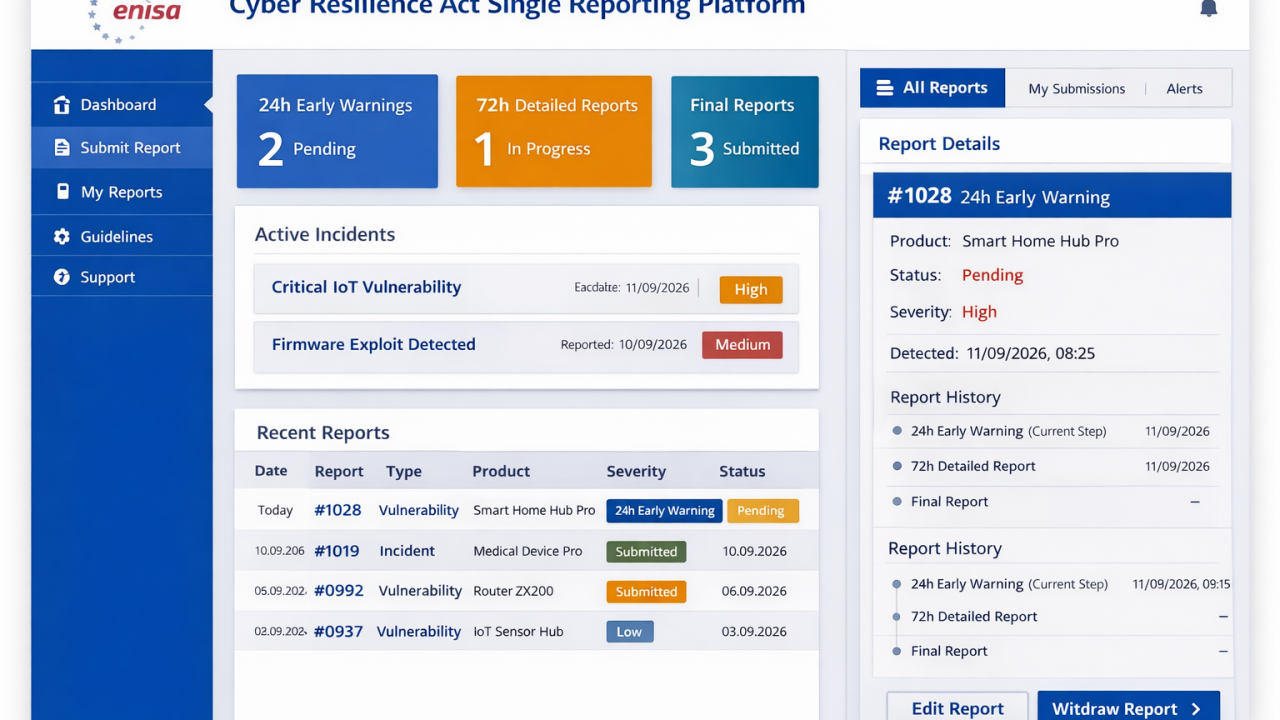Click the 03.09.2026 date for #0937

[754, 632]
